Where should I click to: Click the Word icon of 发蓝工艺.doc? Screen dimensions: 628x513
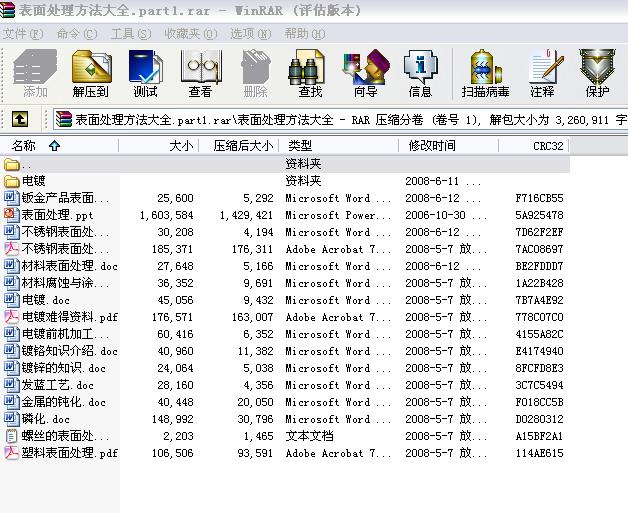12,385
